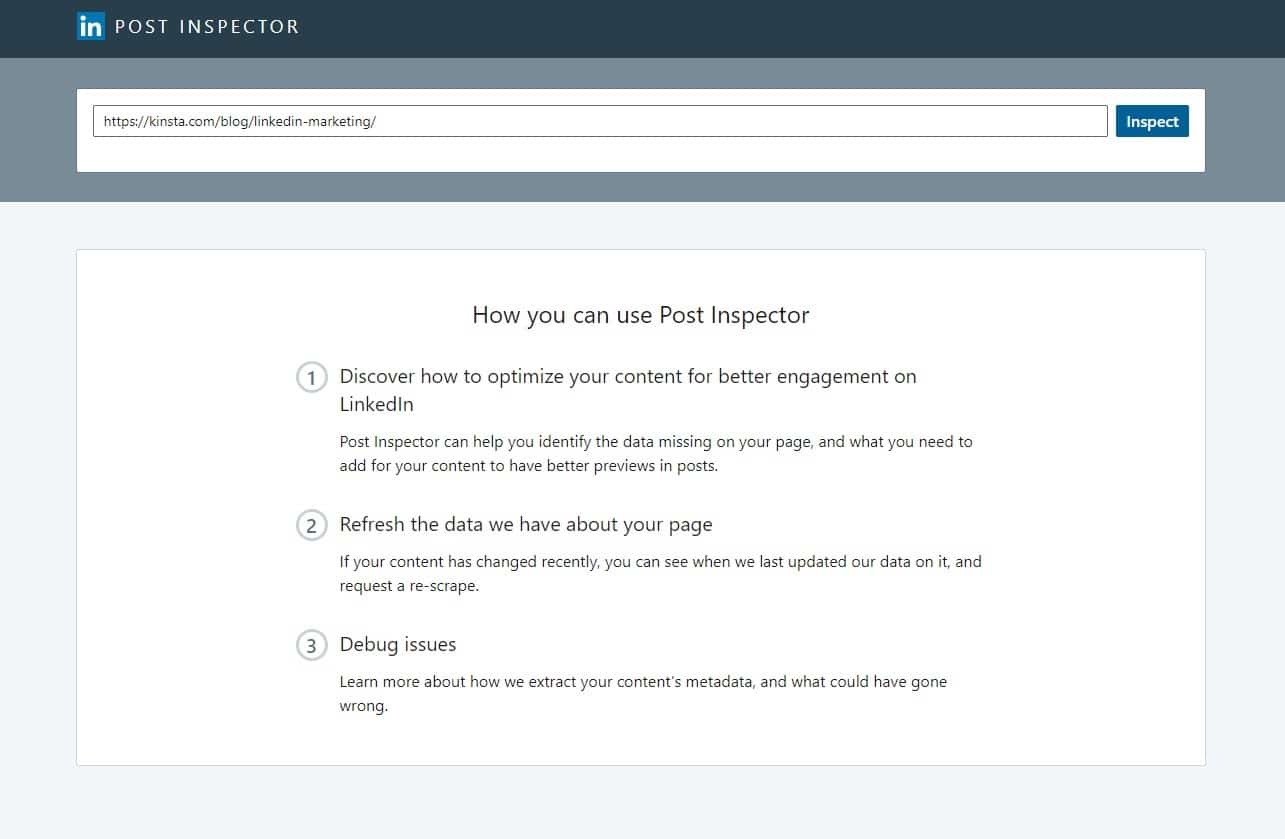Click the POST INSPECTOR title text
The width and height of the screenshot is (1285, 839).
click(x=206, y=27)
